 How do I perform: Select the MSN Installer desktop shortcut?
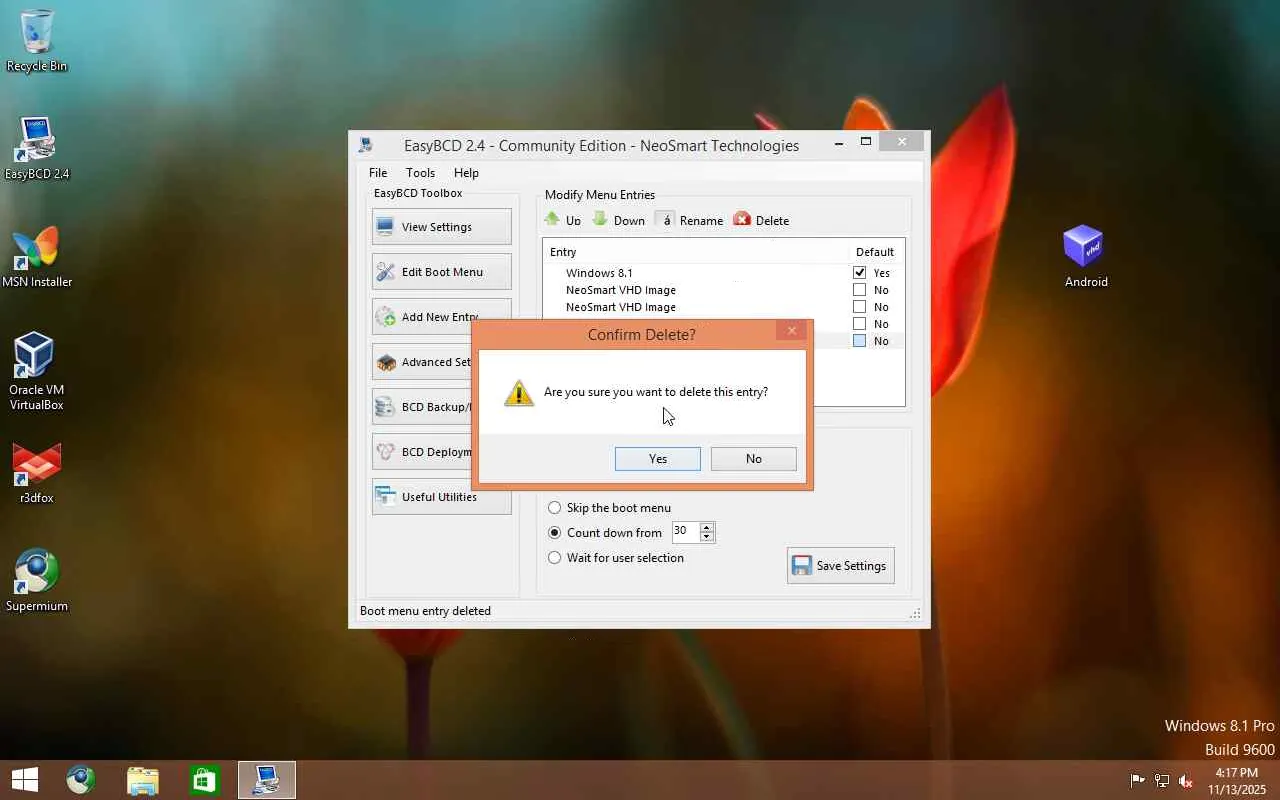pos(37,257)
